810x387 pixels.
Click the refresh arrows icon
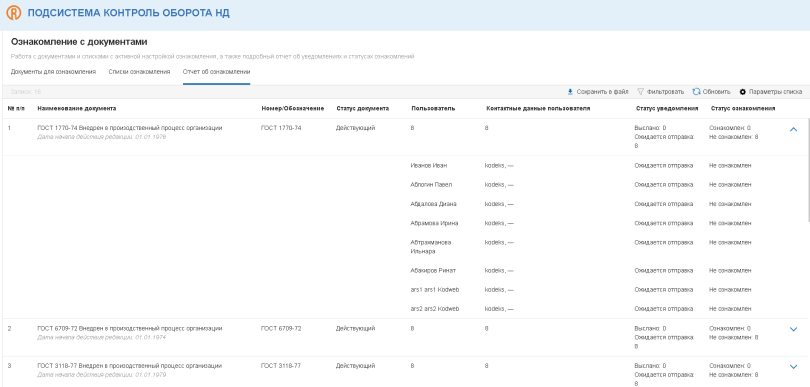696,92
